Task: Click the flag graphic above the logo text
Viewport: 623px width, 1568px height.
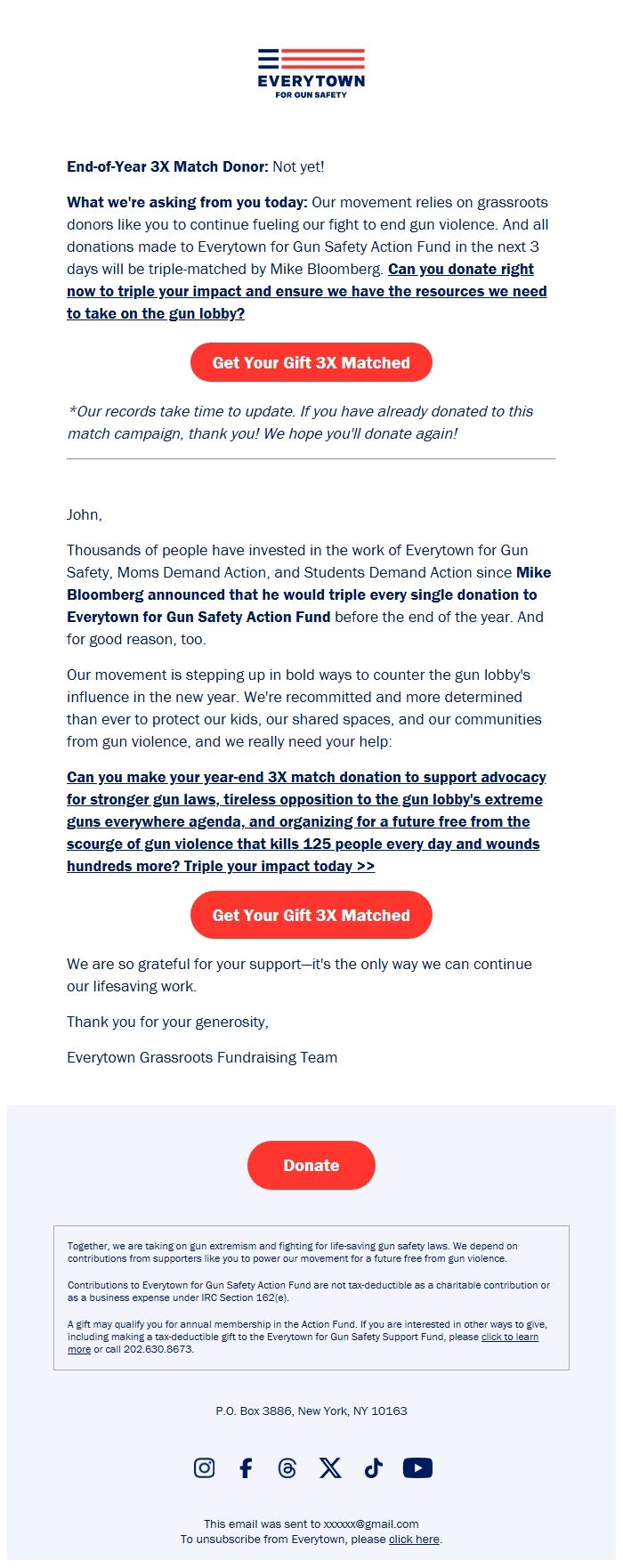Action: coord(311,61)
